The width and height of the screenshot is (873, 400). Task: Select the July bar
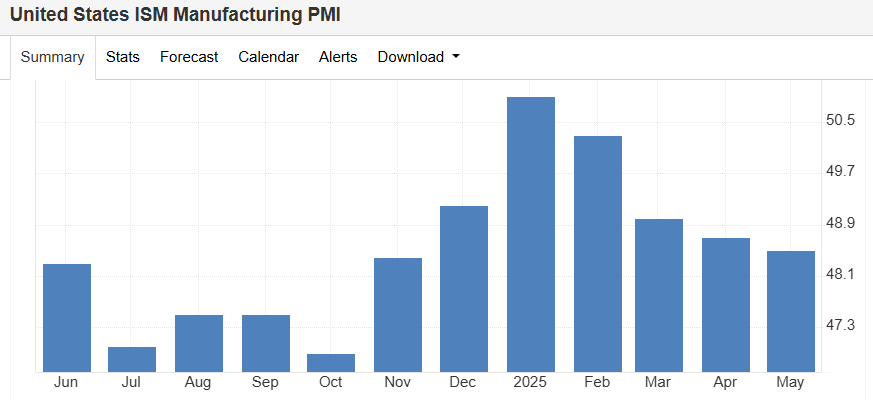[x=132, y=360]
